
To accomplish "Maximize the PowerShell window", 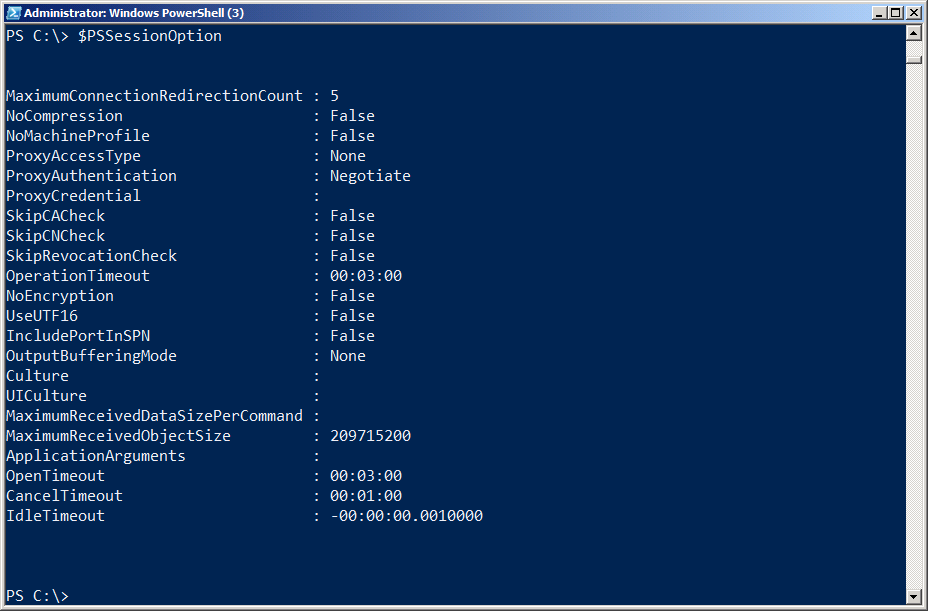I will tap(896, 13).
